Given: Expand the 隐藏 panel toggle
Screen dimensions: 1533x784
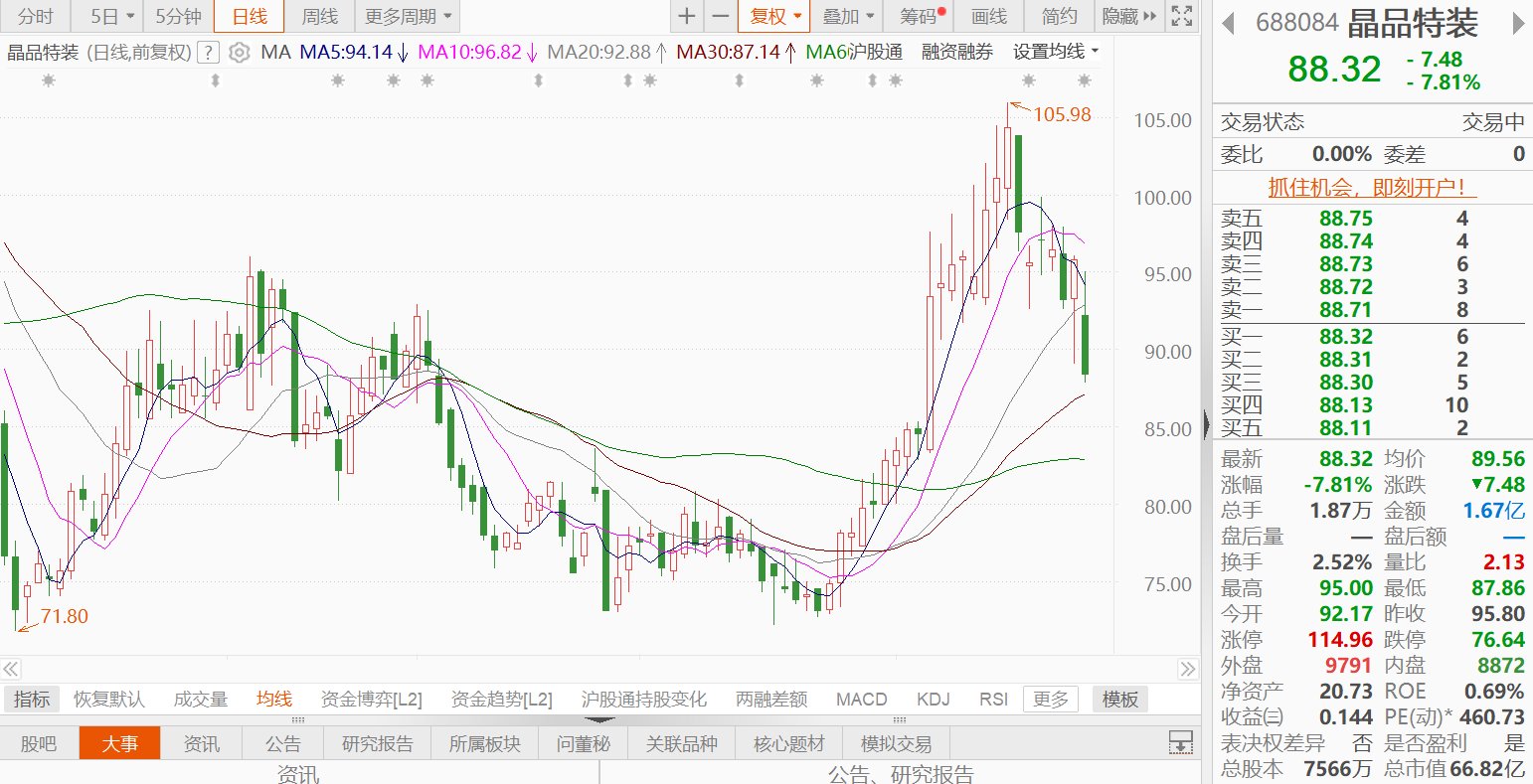Looking at the screenshot, I should click(x=1127, y=16).
